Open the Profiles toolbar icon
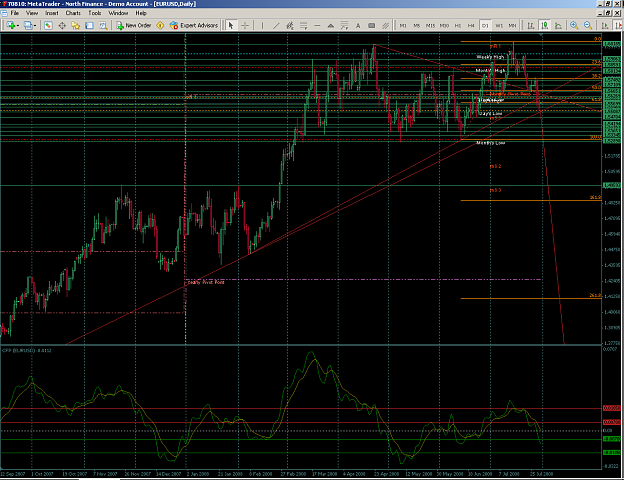Screen dimensions: 625x480 [28, 26]
